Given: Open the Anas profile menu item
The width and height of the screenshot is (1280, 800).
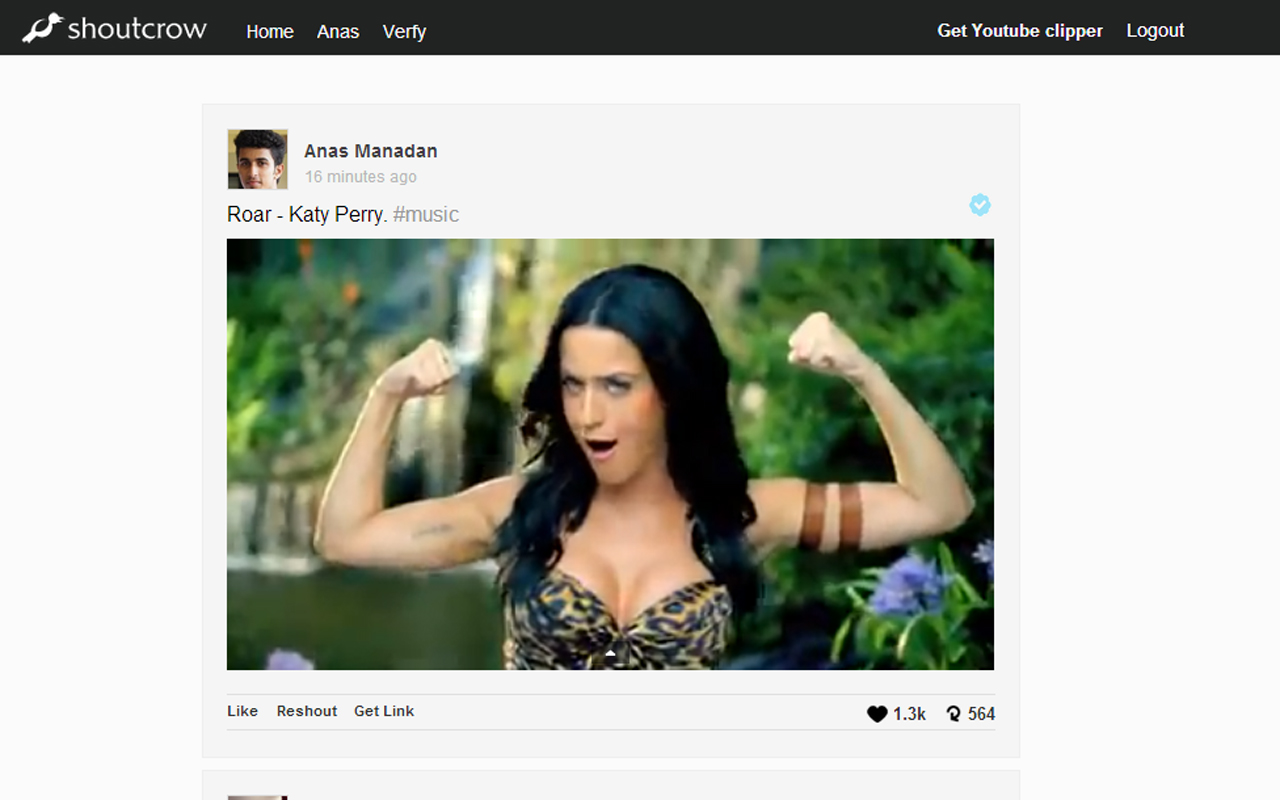Looking at the screenshot, I should [338, 32].
